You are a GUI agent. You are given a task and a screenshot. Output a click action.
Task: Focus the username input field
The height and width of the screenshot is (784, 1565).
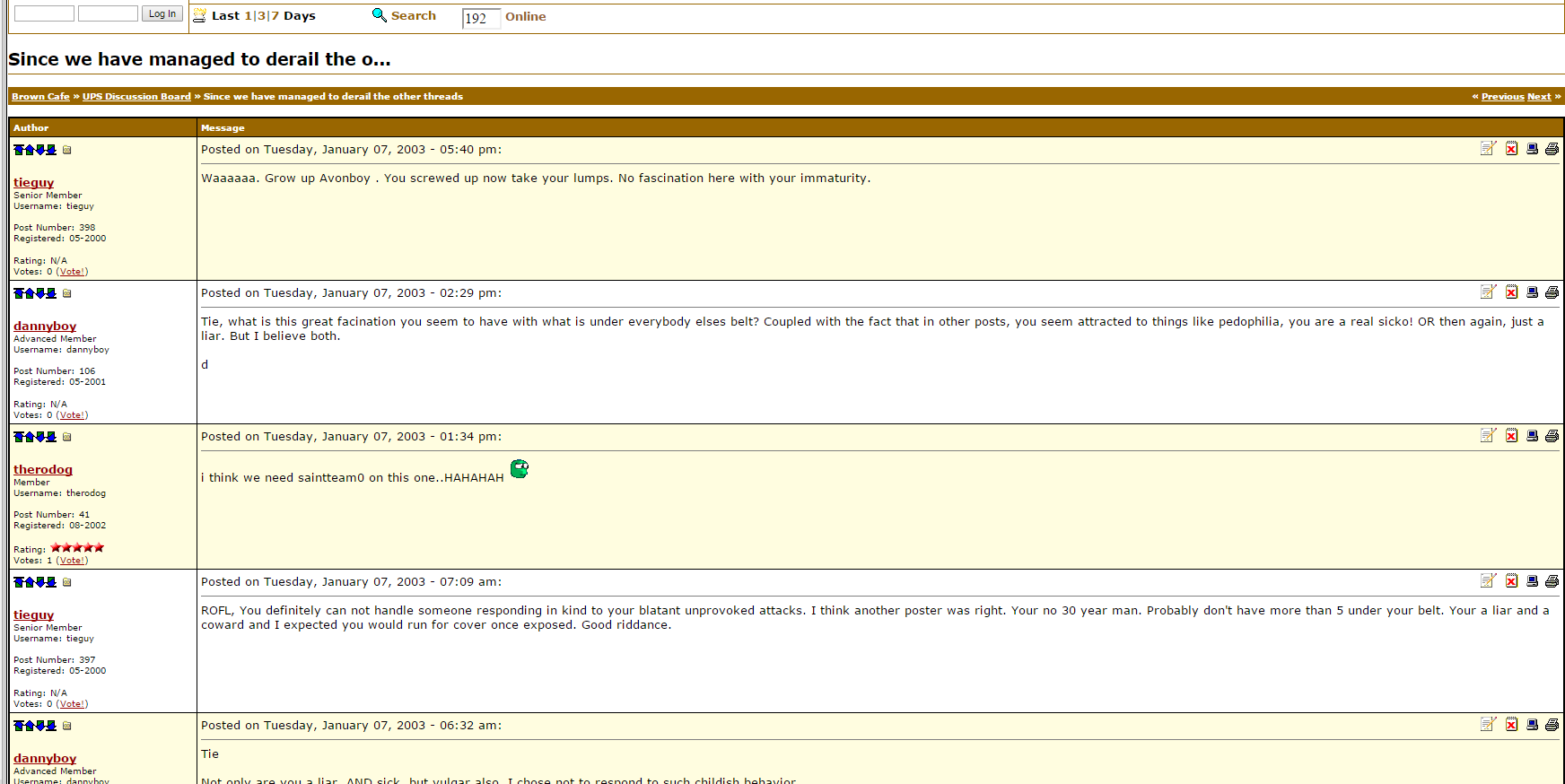pyautogui.click(x=44, y=13)
